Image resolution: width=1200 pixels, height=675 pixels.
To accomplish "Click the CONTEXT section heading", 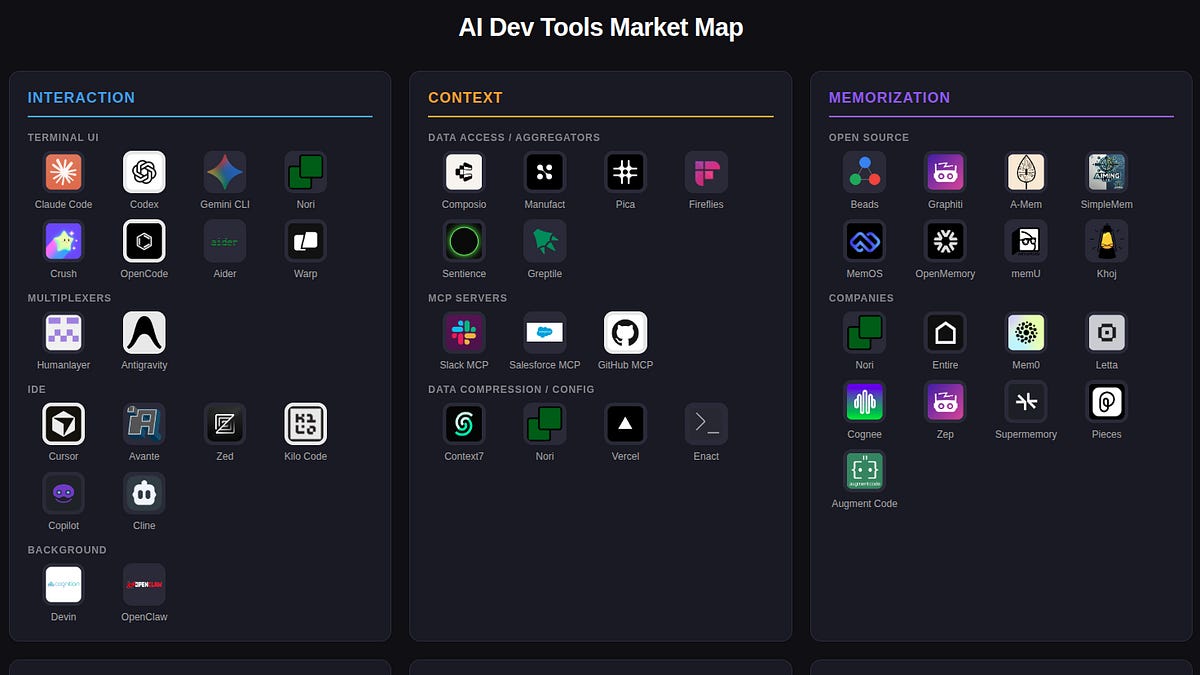I will tap(465, 98).
